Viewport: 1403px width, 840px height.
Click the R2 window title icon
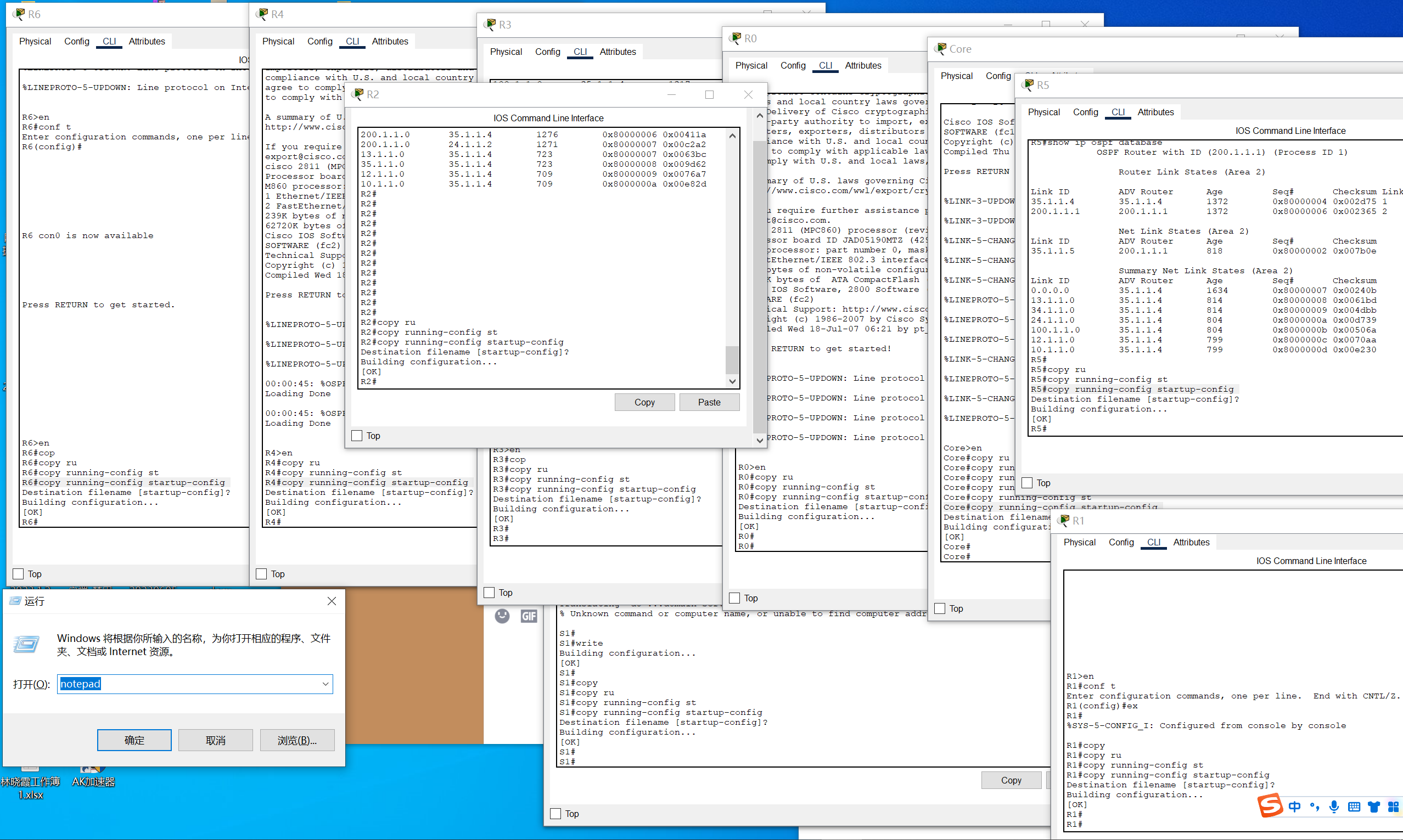pos(357,94)
